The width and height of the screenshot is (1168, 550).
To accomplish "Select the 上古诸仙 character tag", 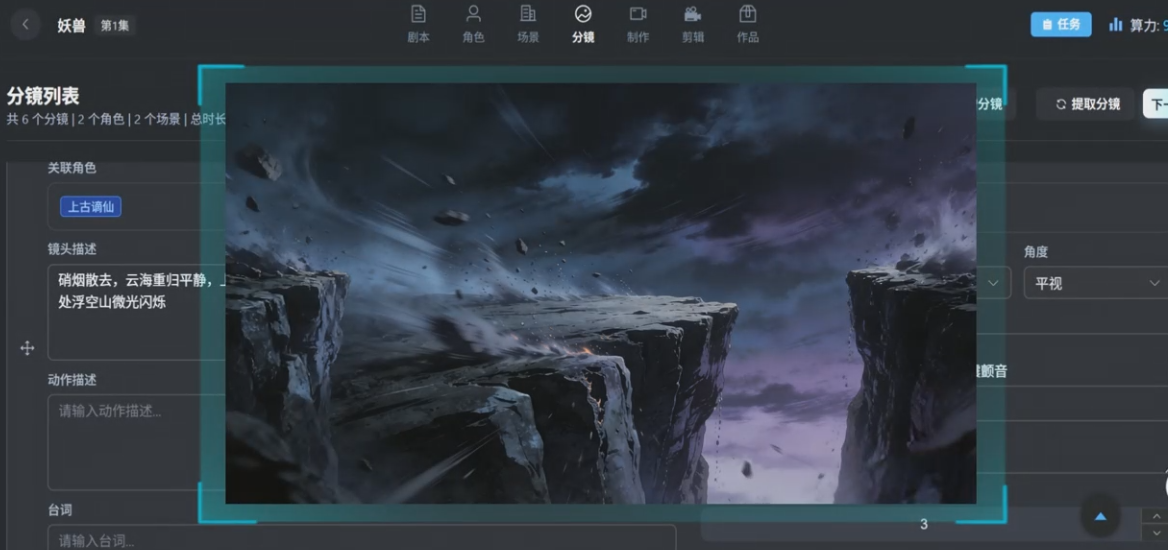I will 91,207.
